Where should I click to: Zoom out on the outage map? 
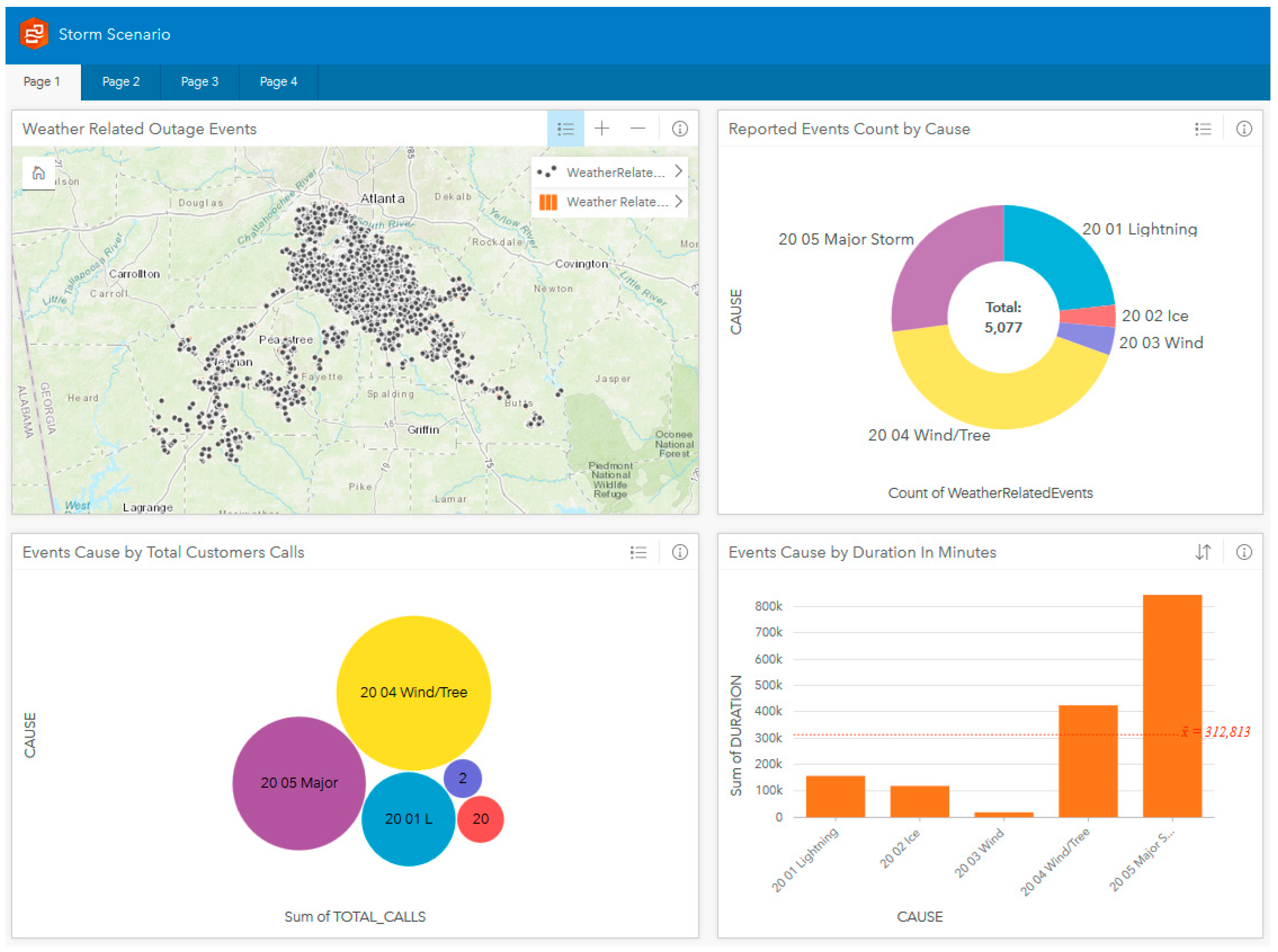[638, 129]
